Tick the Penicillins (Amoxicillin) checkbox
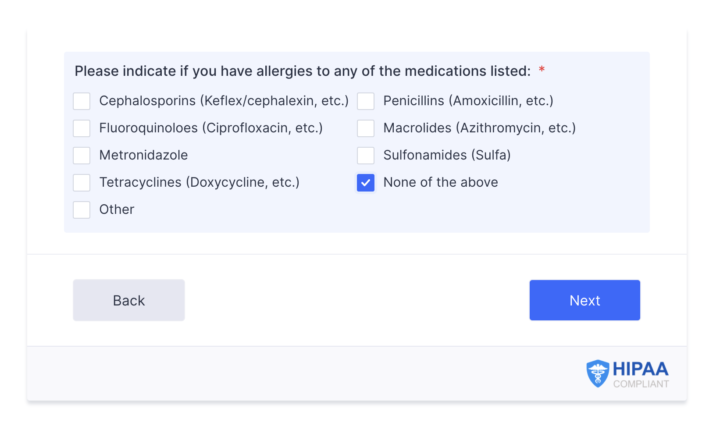Viewport: 720px width, 433px height. click(x=366, y=101)
